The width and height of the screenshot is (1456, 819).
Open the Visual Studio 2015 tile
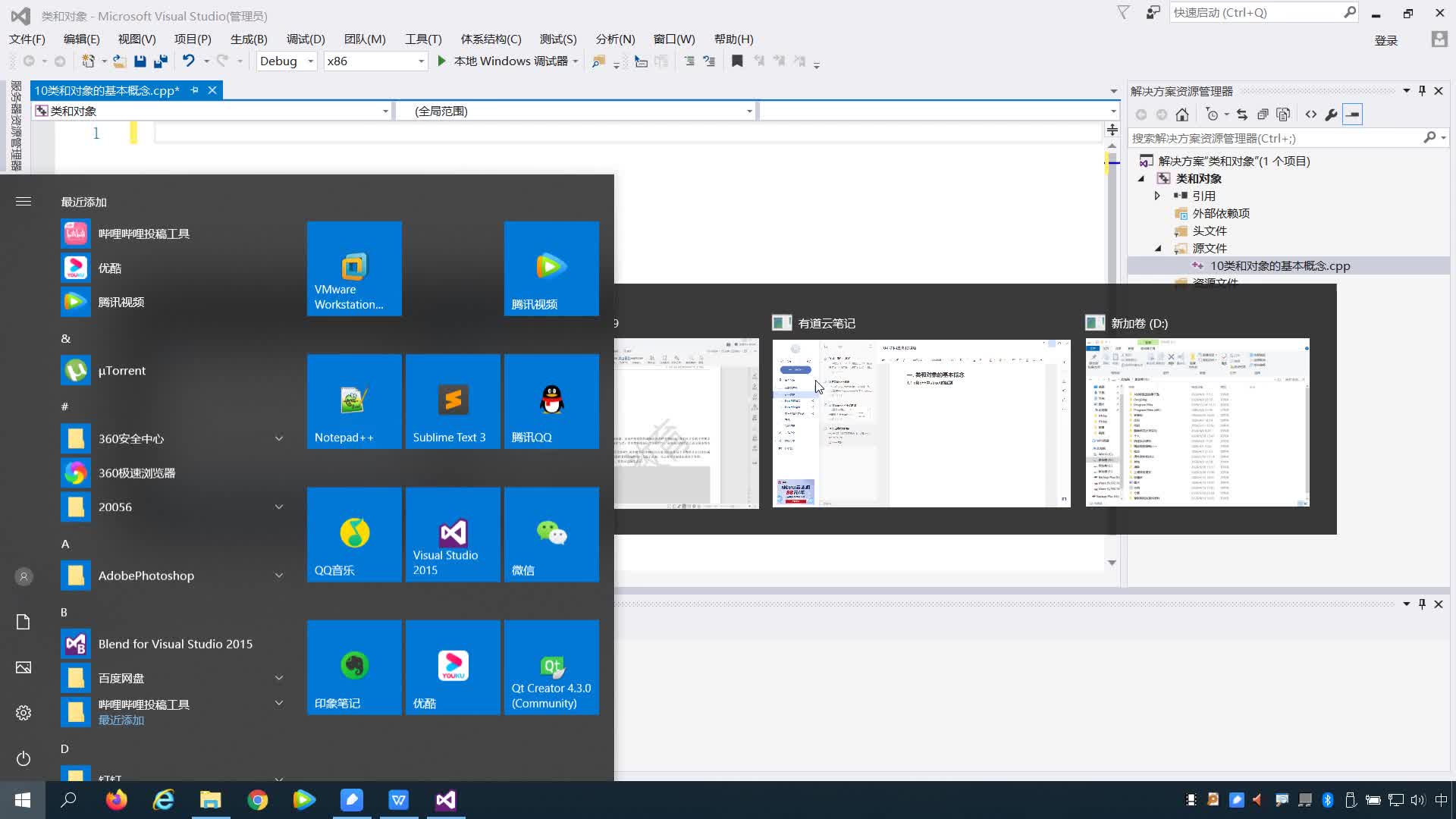click(453, 535)
